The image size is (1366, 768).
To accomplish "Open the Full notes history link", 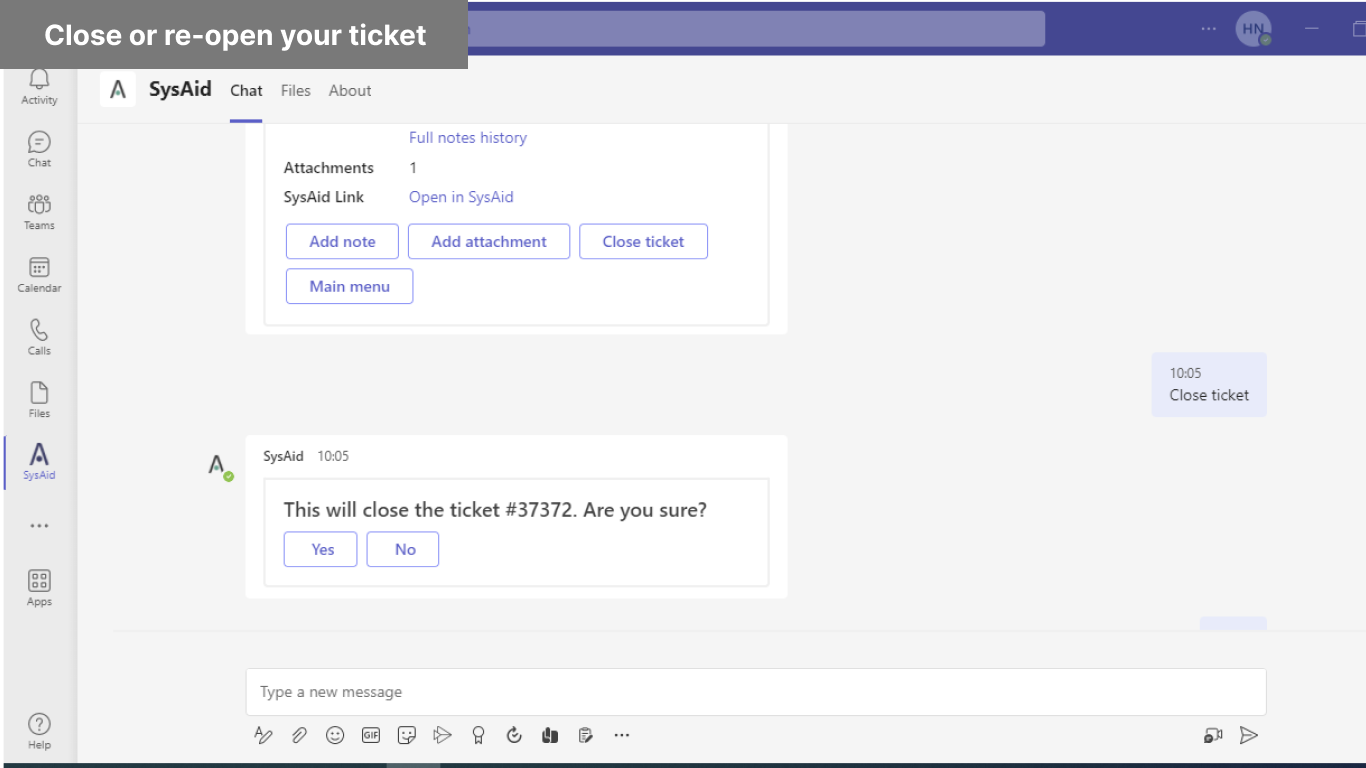I will tap(468, 138).
